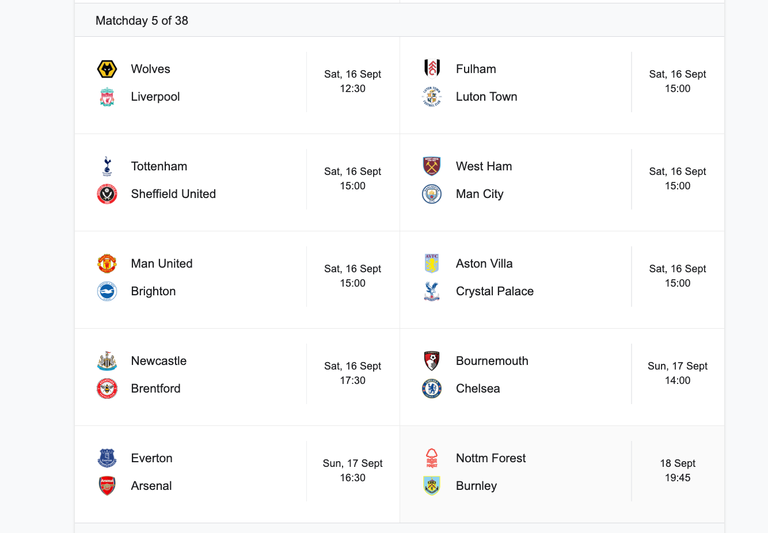This screenshot has height=533, width=768.
Task: Click the Newcastle club crest
Action: 107,361
